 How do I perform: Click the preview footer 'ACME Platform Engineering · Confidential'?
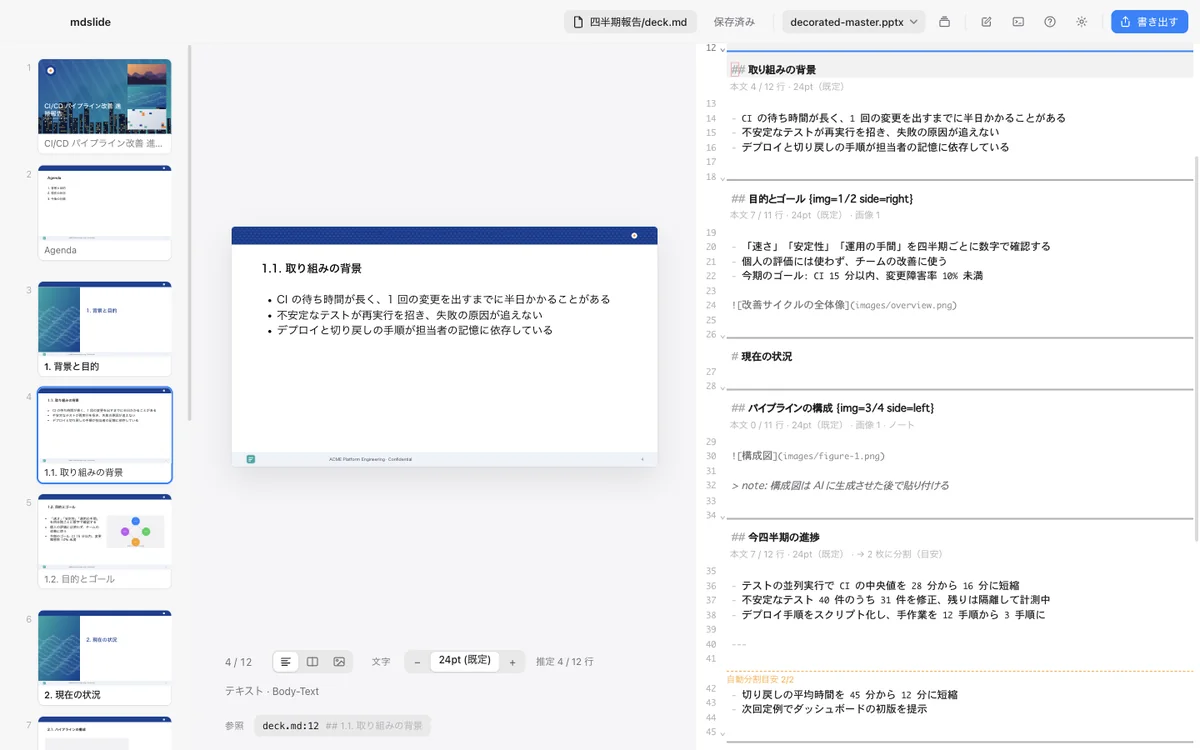(x=370, y=459)
